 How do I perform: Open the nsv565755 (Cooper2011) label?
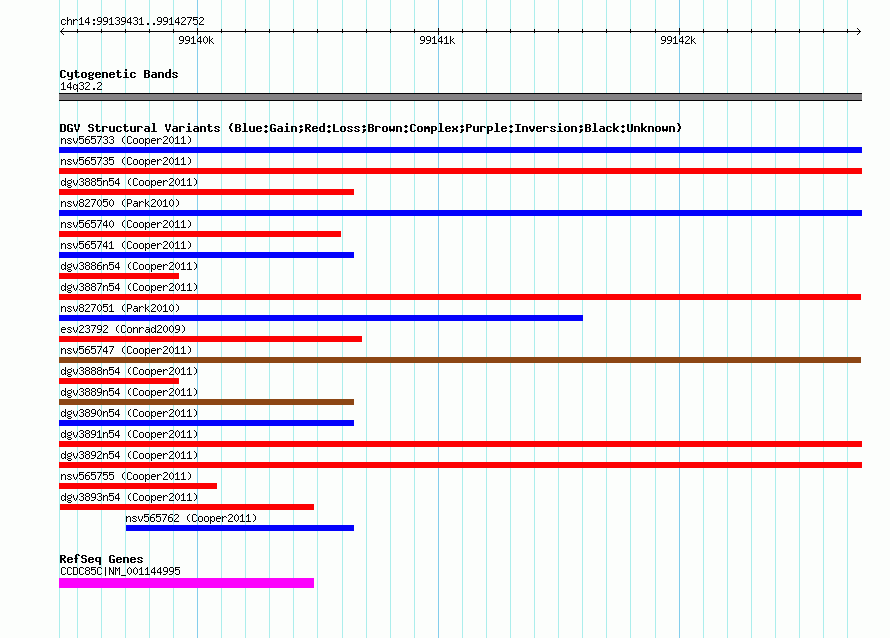point(126,476)
